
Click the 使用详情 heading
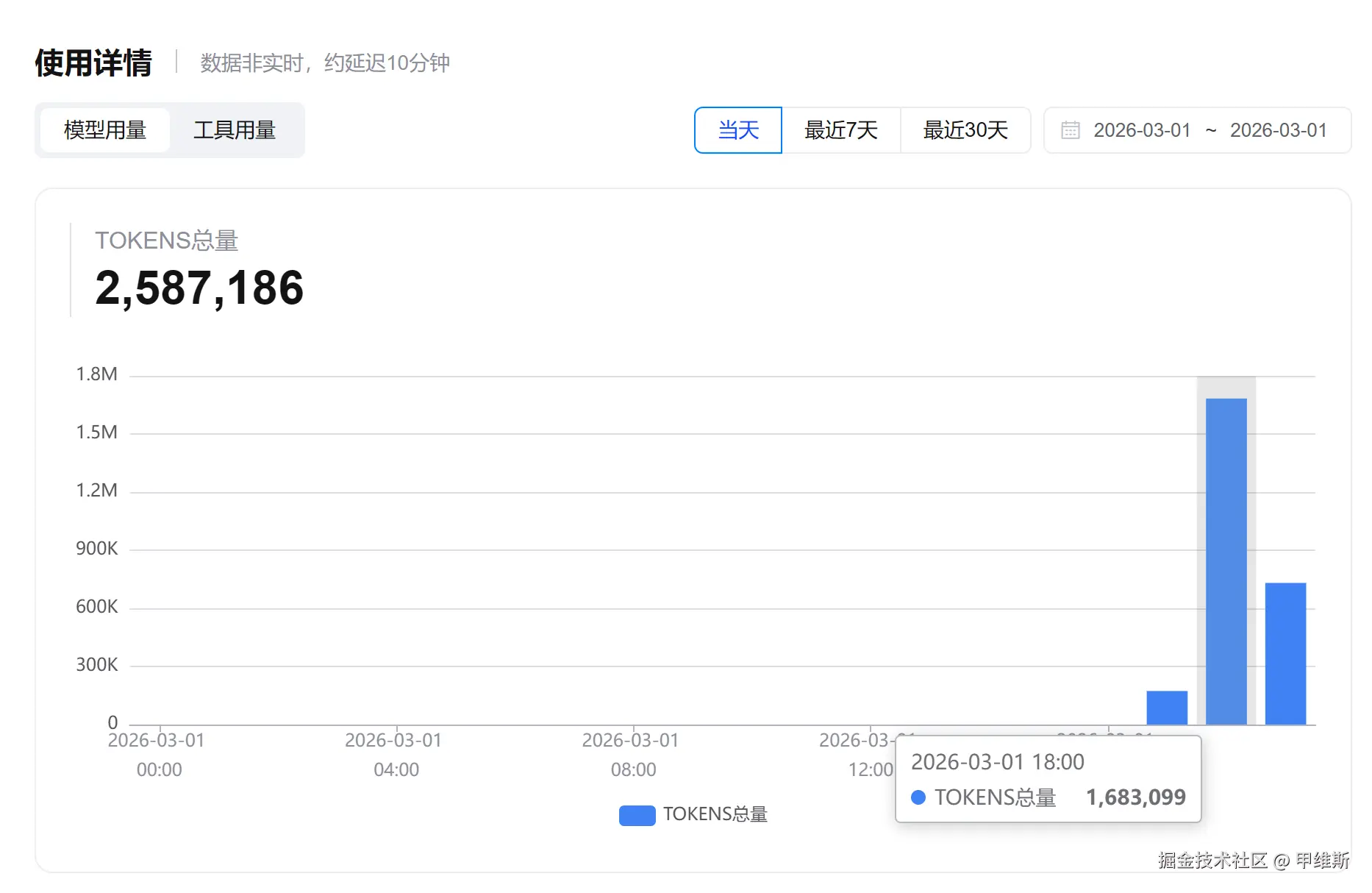pos(93,63)
